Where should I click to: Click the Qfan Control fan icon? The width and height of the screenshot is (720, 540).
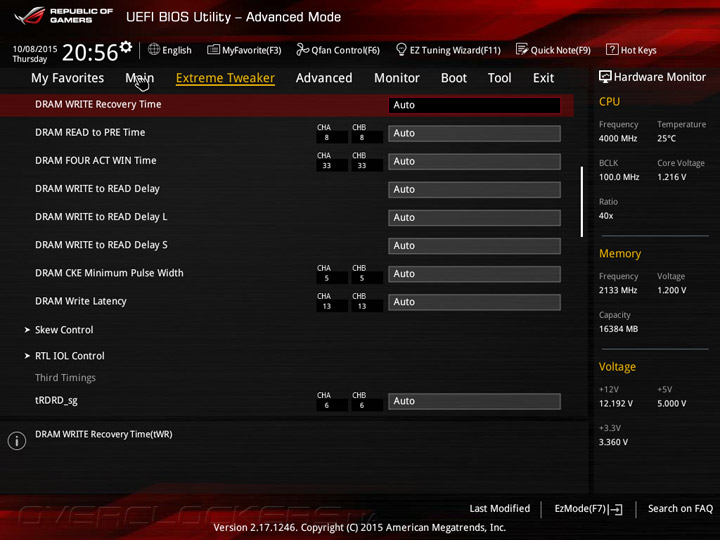click(x=302, y=49)
